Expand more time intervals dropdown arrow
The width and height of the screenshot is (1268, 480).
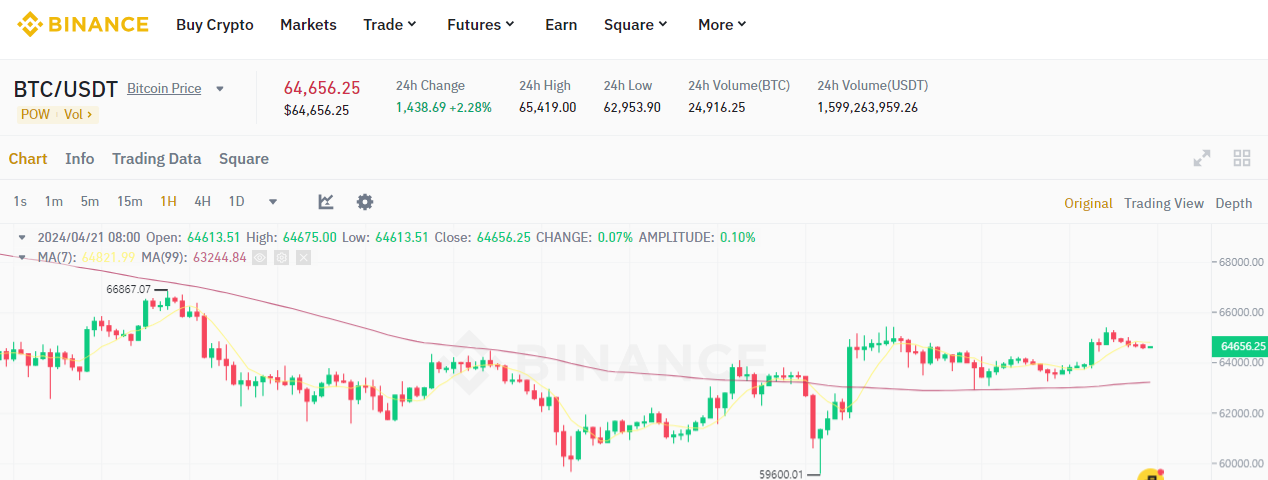(273, 202)
